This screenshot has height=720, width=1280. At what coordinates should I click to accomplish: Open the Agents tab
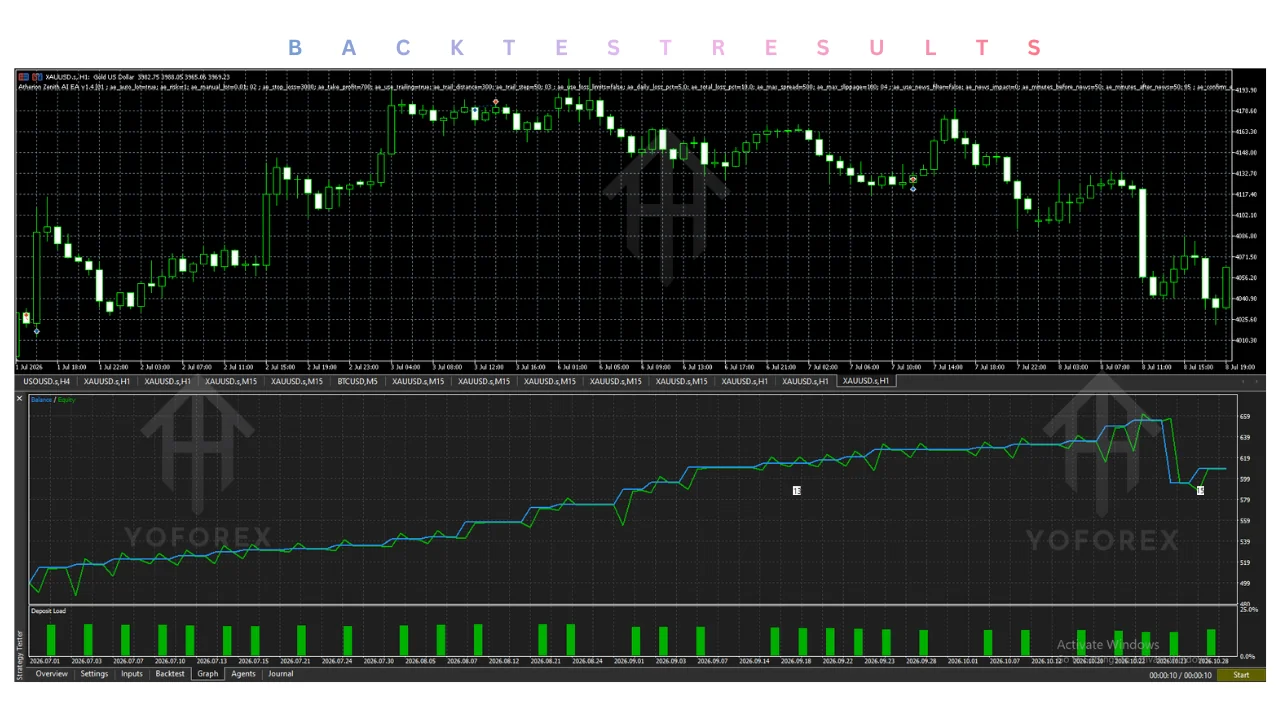(x=243, y=674)
